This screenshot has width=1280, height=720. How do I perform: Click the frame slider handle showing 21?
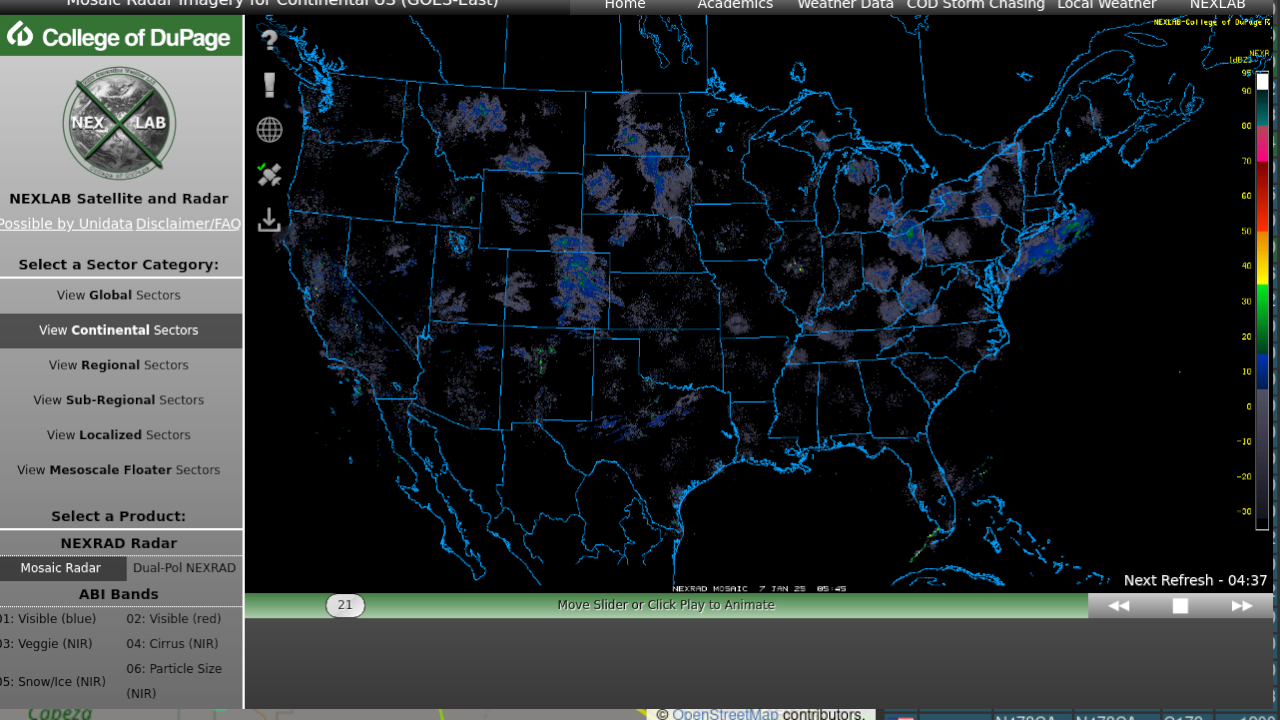(x=345, y=605)
